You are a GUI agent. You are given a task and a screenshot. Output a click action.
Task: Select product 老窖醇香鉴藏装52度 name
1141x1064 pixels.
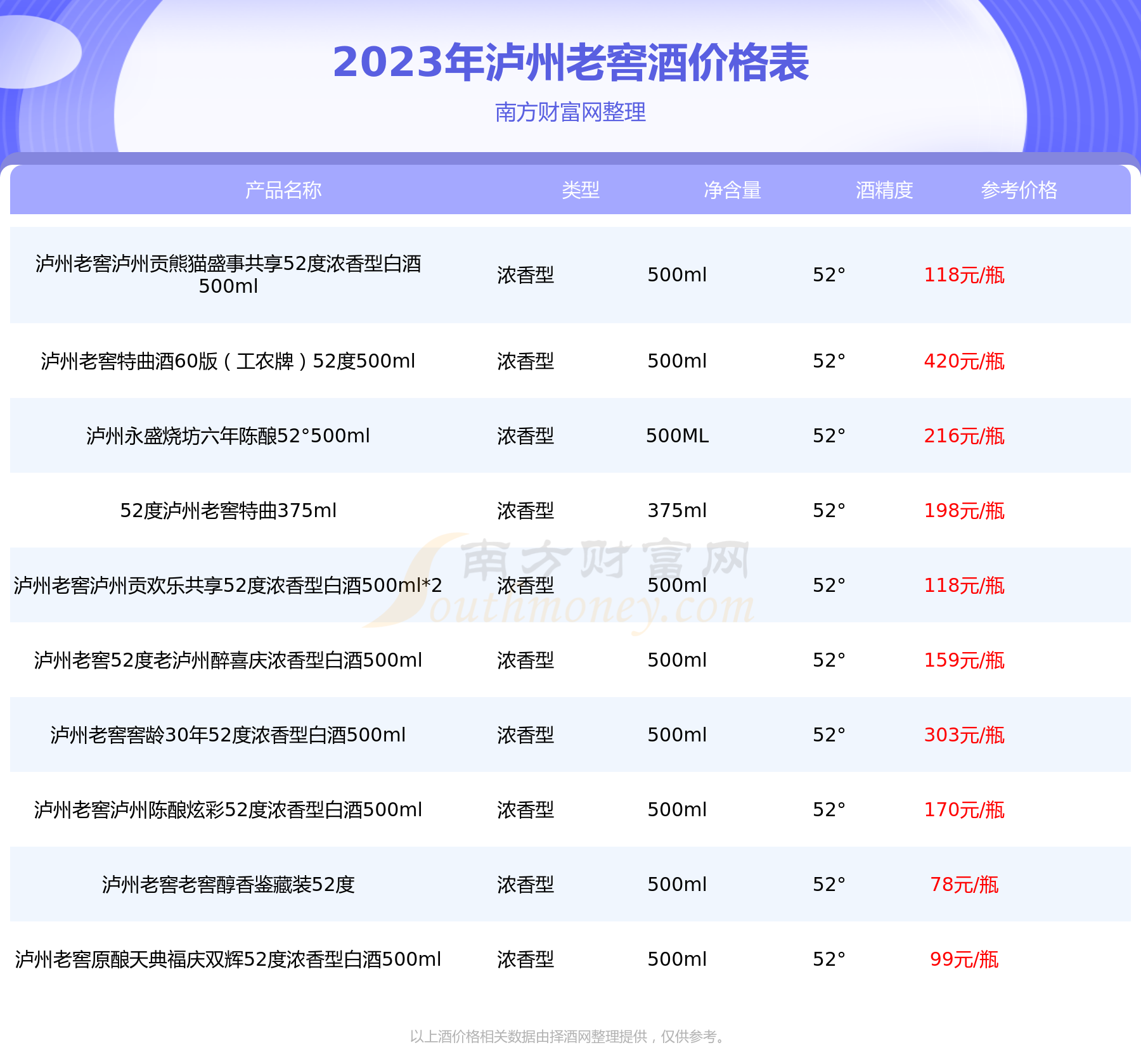coord(228,885)
